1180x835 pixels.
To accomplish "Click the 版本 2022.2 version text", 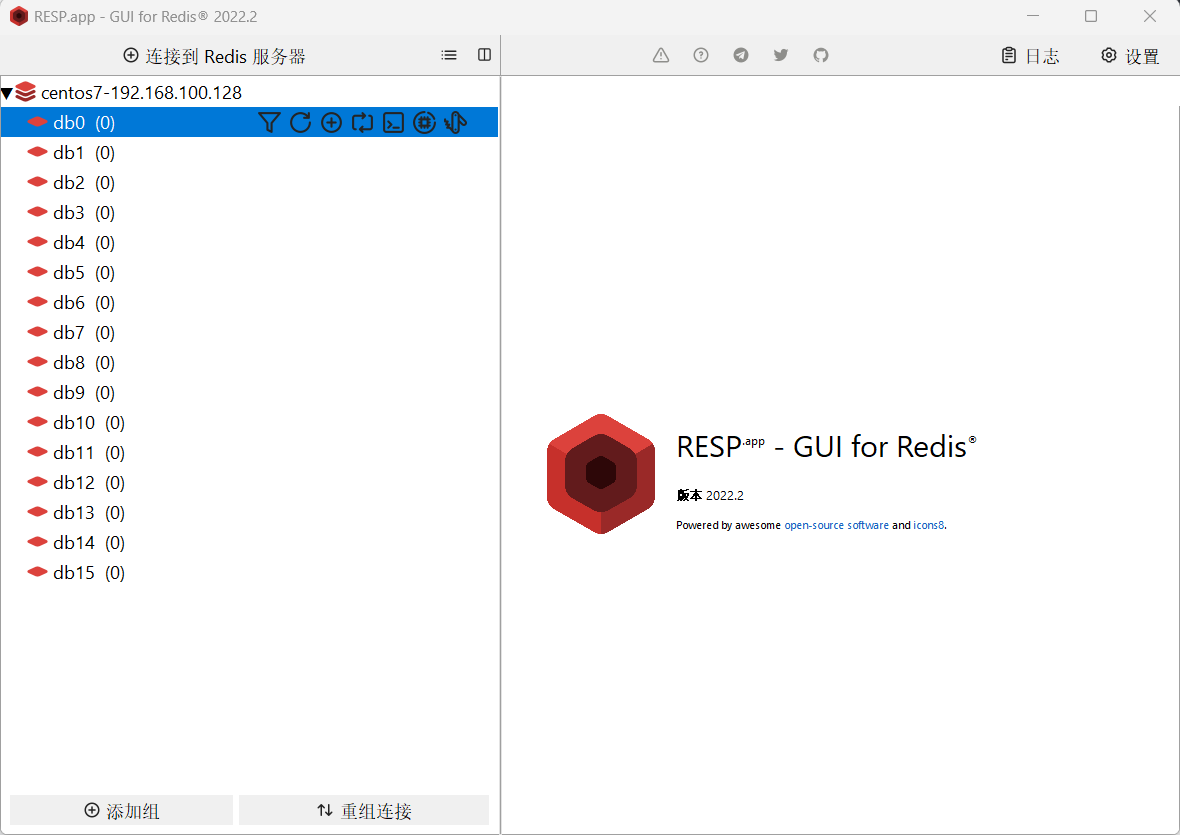I will click(x=710, y=495).
